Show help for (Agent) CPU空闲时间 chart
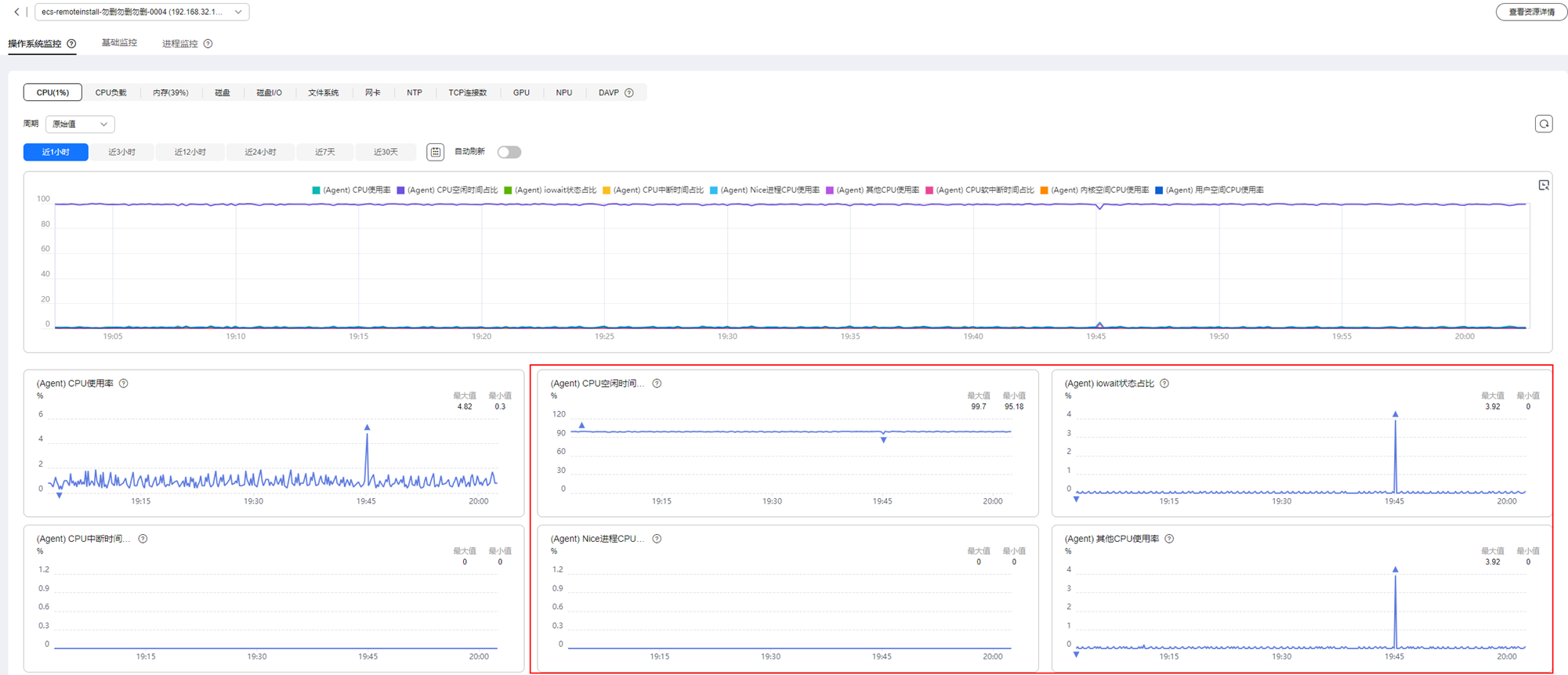Image resolution: width=1568 pixels, height=675 pixels. [657, 384]
